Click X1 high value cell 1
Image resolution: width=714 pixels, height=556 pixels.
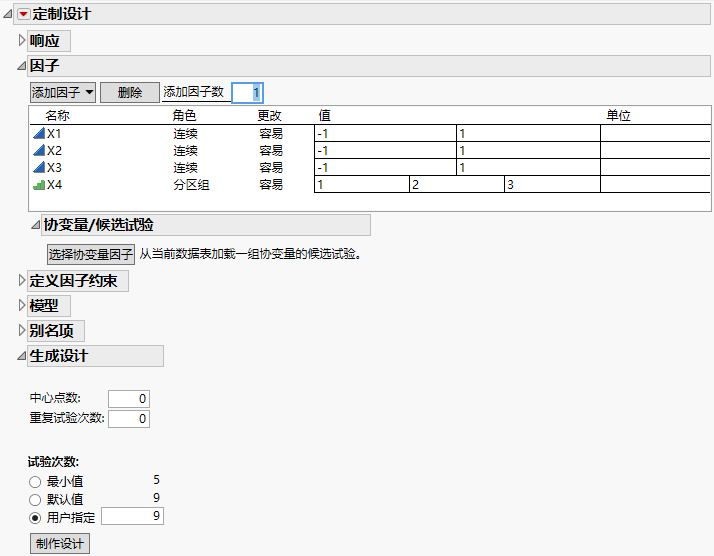[528, 133]
